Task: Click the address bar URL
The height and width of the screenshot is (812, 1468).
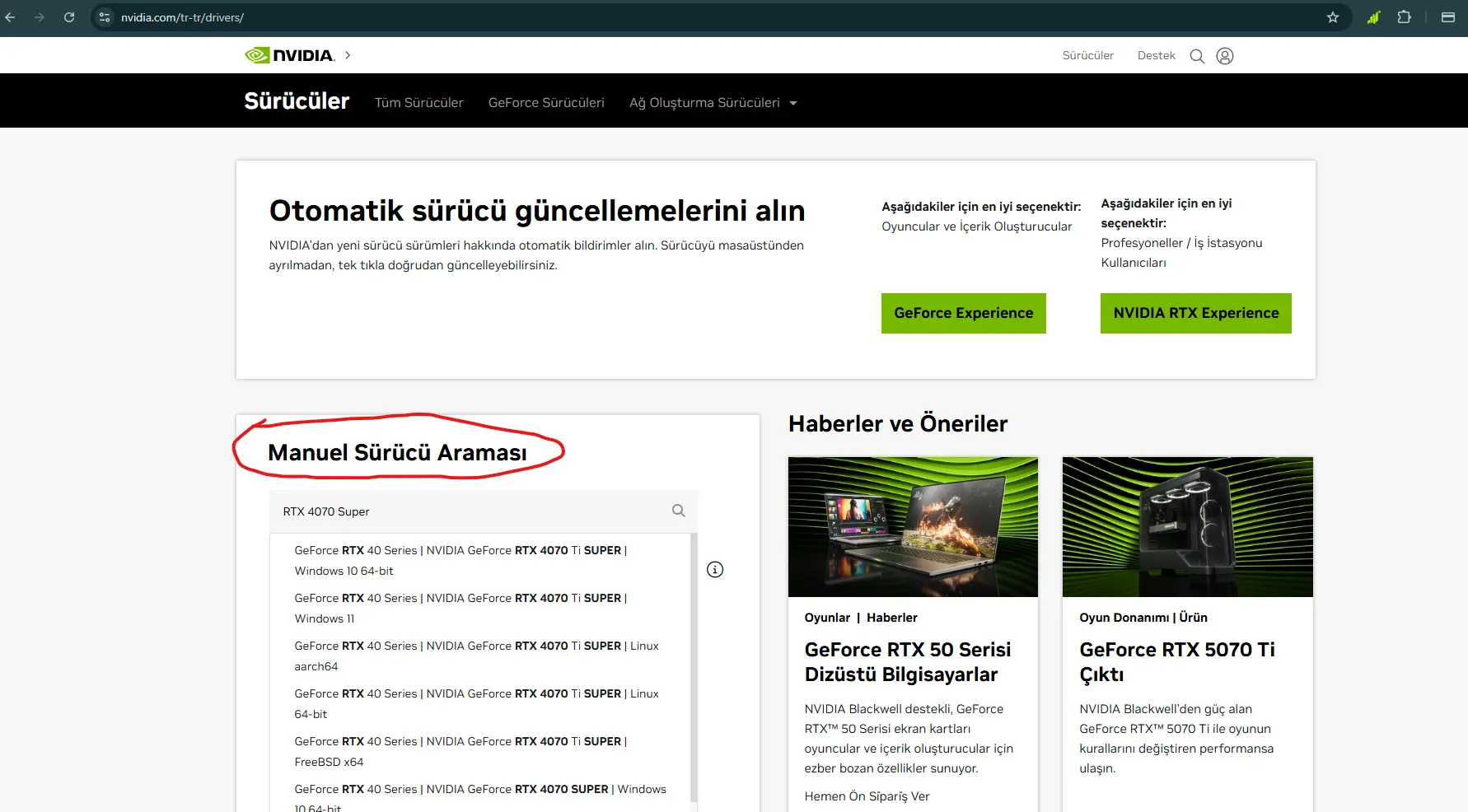Action: point(182,17)
